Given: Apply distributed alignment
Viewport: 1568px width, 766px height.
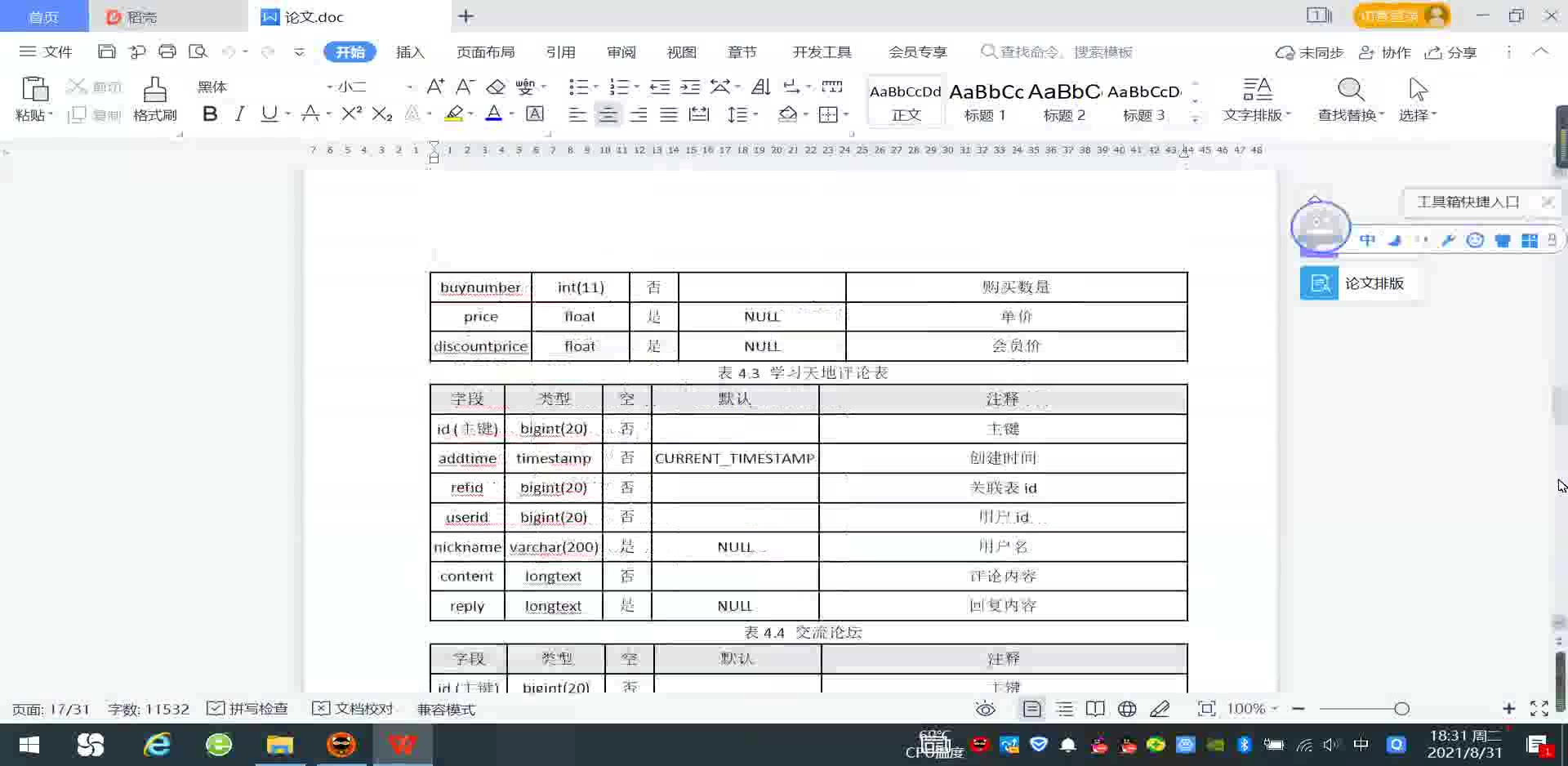Looking at the screenshot, I should coord(699,114).
